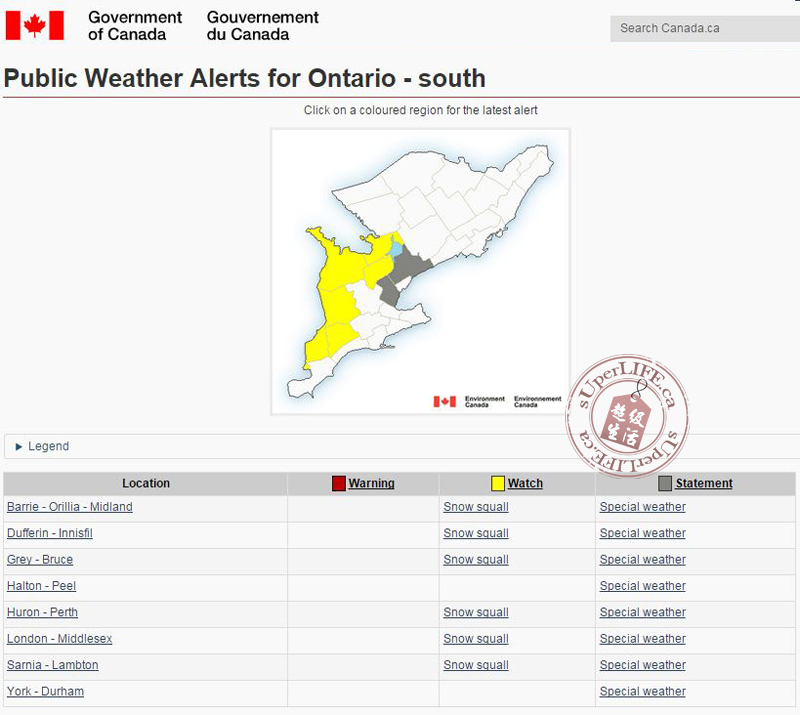Open Barrie - Orillia - Midland location
Image resolution: width=800 pixels, height=715 pixels.
pos(70,507)
